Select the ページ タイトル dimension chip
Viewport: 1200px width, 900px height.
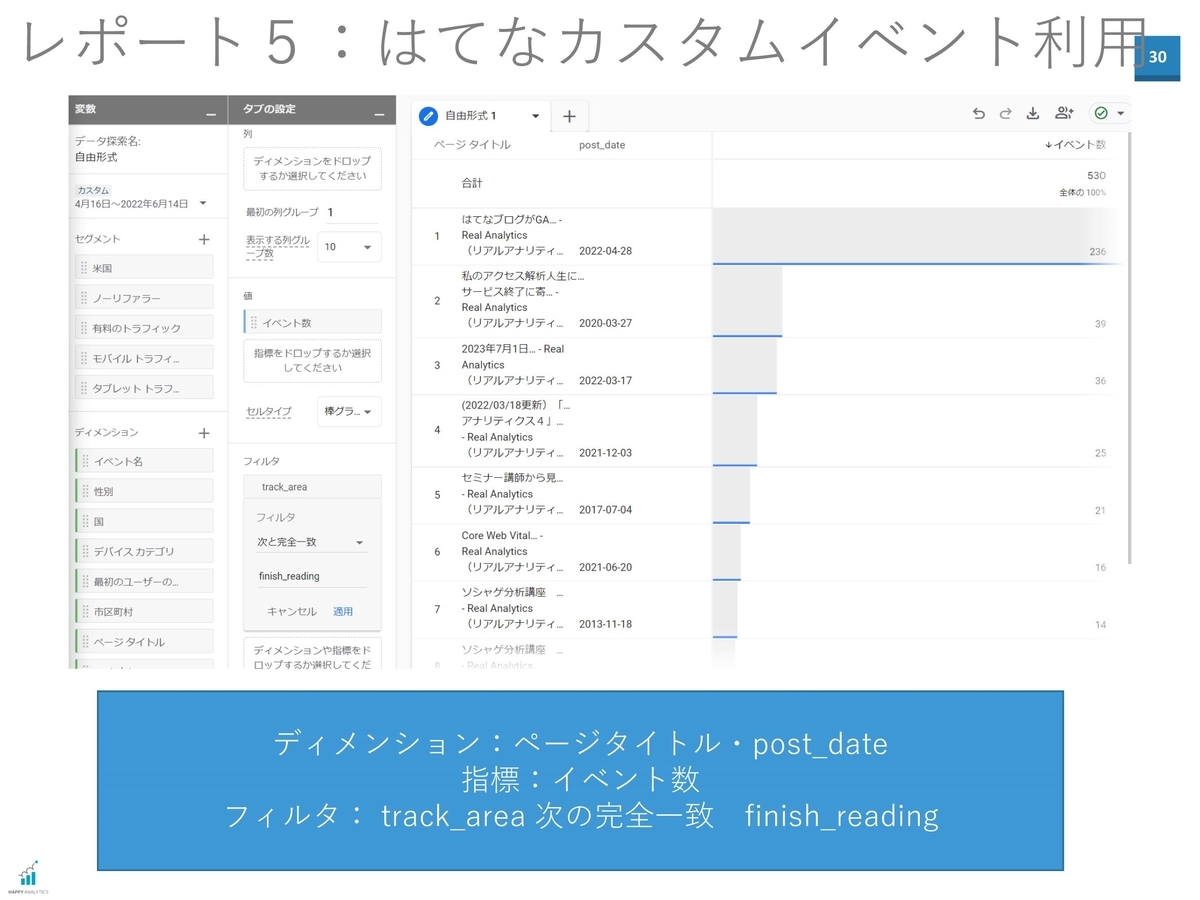144,641
